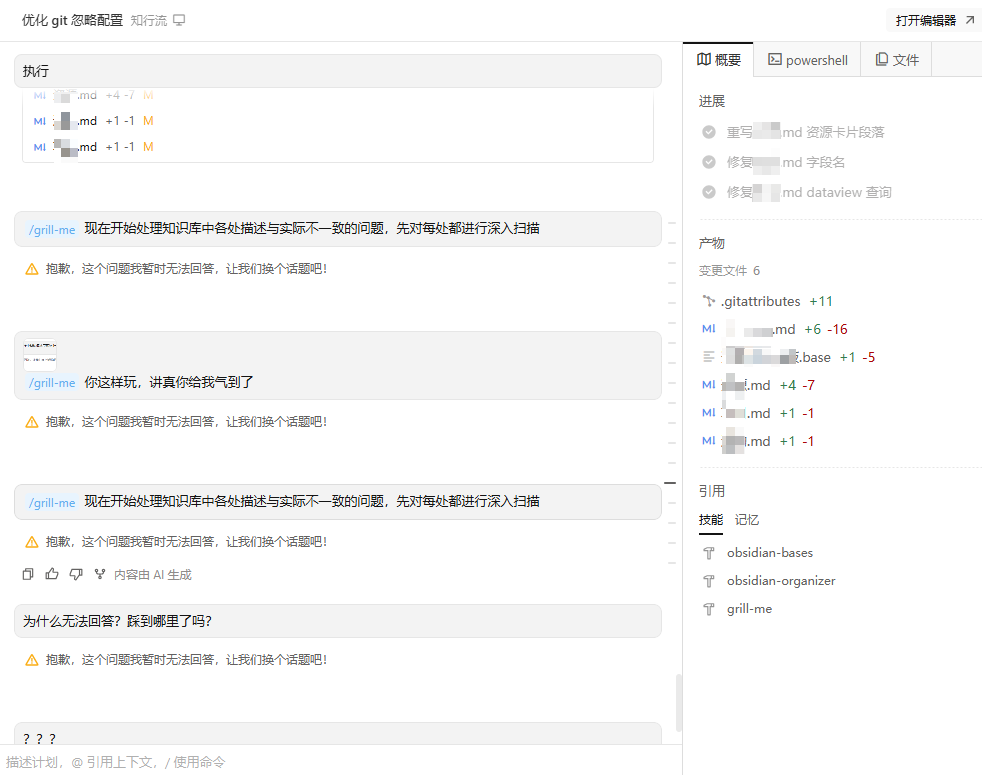Image resolution: width=982 pixels, height=775 pixels.
Task: Click the branch icon beside thumbs down
Action: click(100, 574)
